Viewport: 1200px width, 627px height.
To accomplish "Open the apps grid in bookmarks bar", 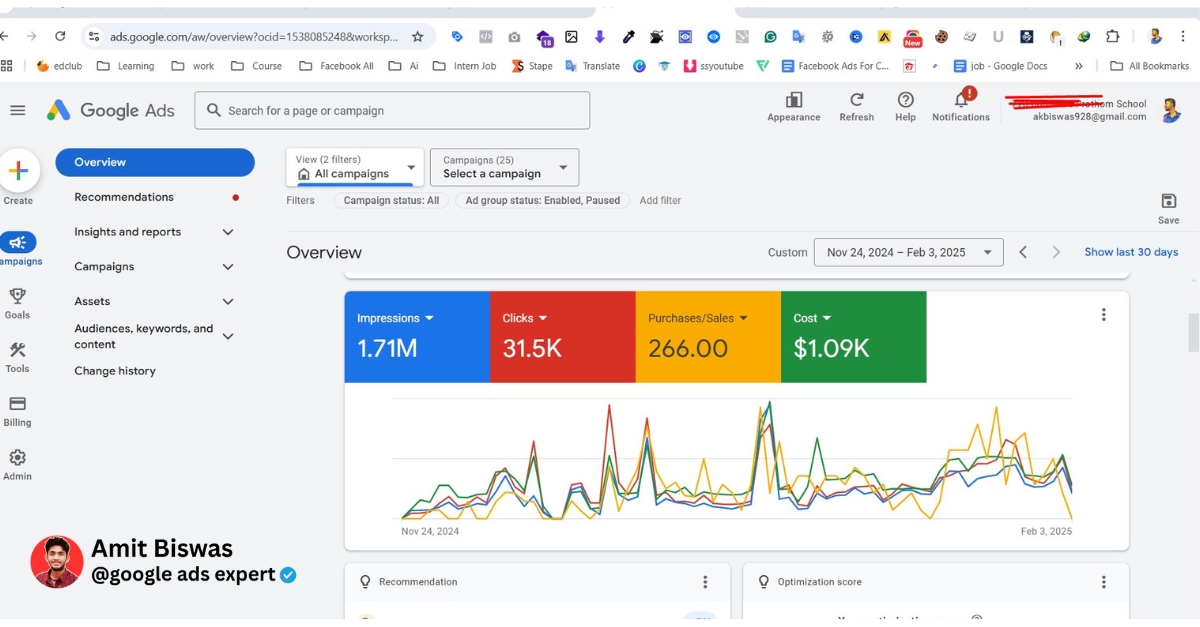I will coord(7,66).
